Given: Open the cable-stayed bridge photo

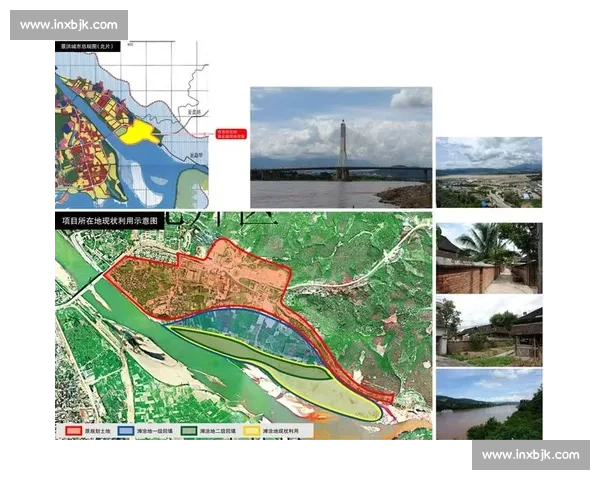Looking at the screenshot, I should (341, 147).
